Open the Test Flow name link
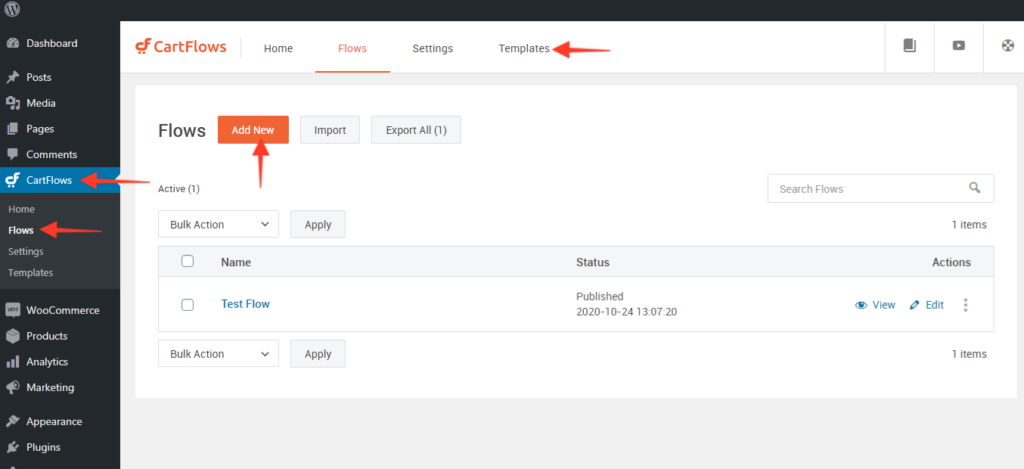Image resolution: width=1024 pixels, height=469 pixels. click(x=245, y=304)
